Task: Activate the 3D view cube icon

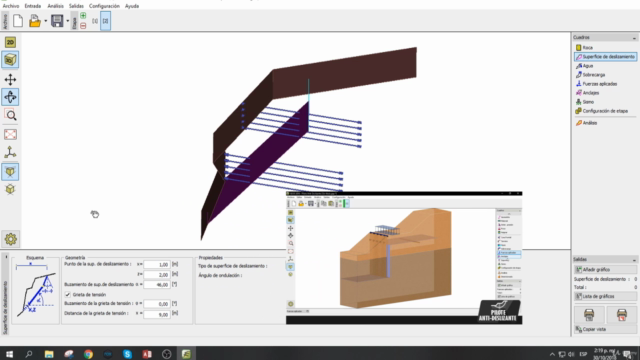Action: [x=10, y=60]
